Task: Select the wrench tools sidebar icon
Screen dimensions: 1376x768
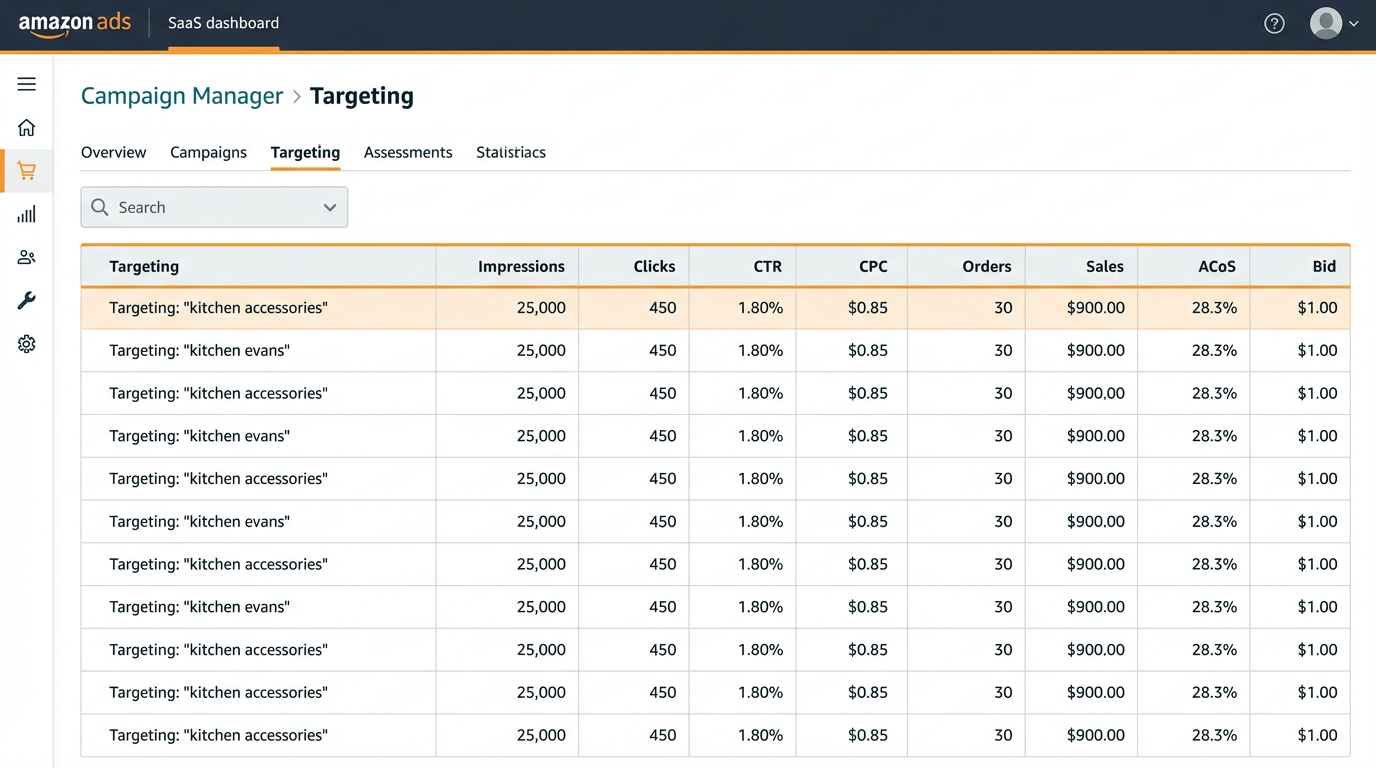Action: (26, 300)
